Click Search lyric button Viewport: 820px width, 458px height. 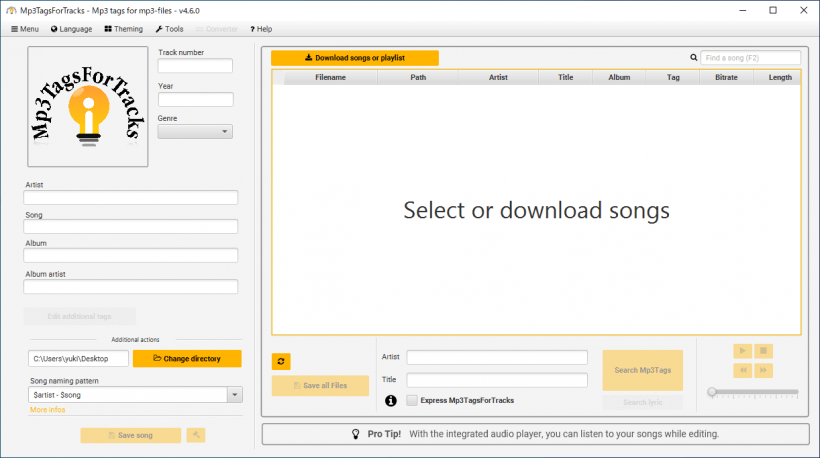coord(643,402)
